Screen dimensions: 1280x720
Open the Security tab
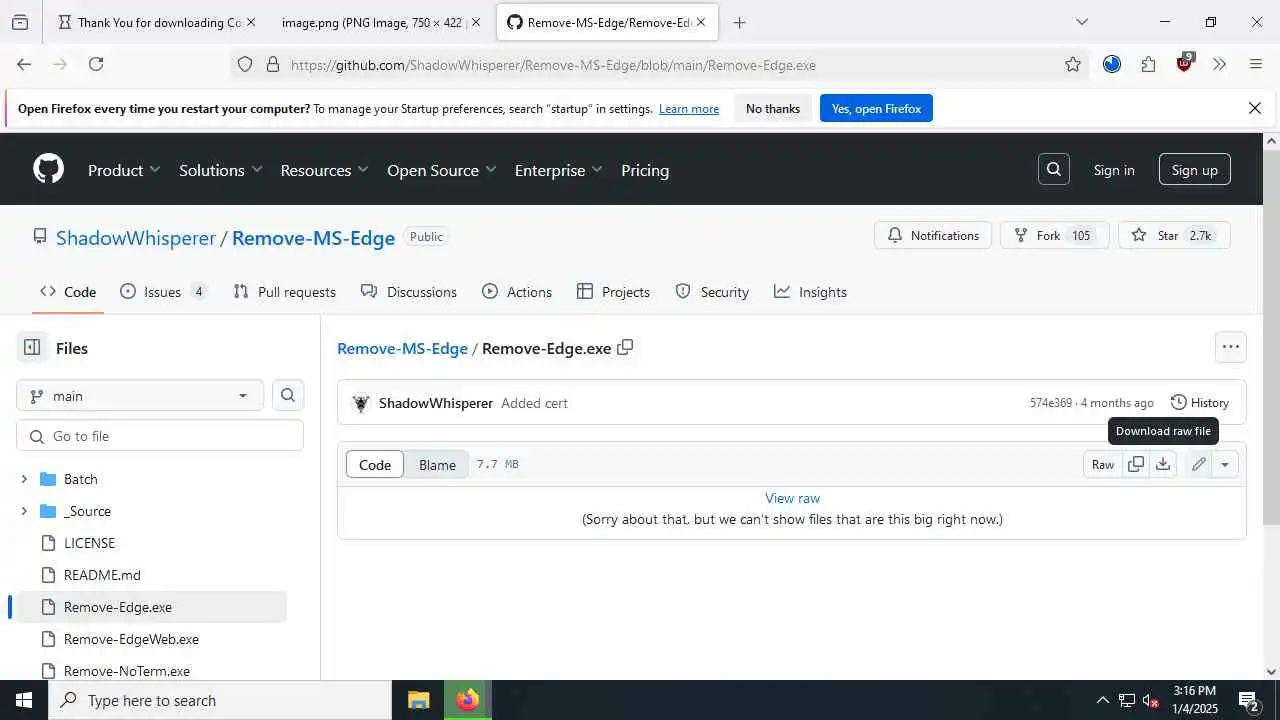pos(712,291)
